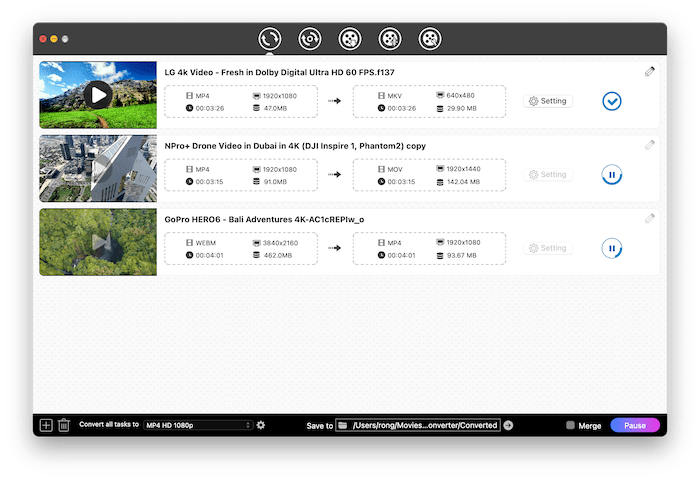Click pencil icon for GoPro HERO6 video

click(650, 218)
